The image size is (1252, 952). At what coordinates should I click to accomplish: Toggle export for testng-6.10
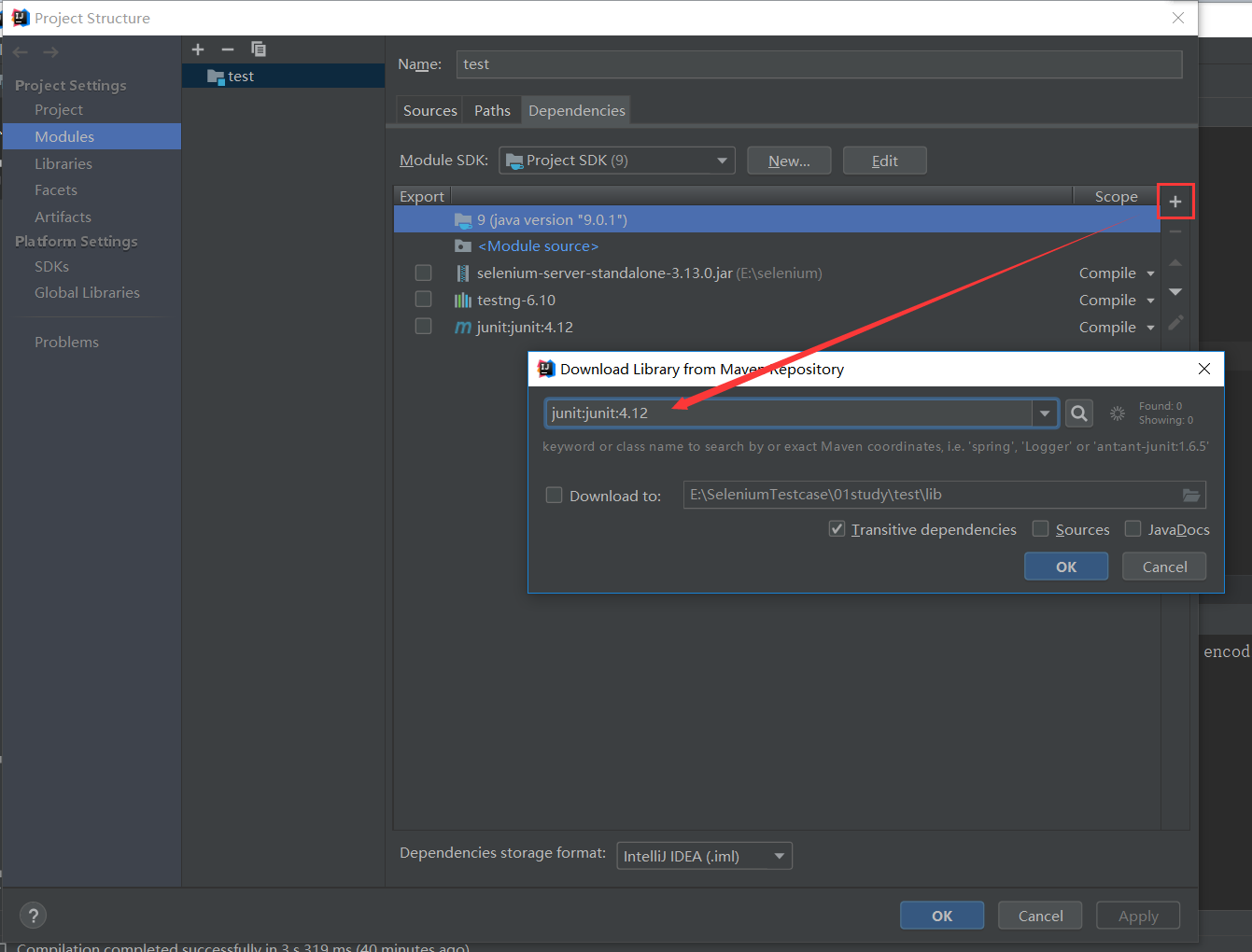[x=423, y=299]
